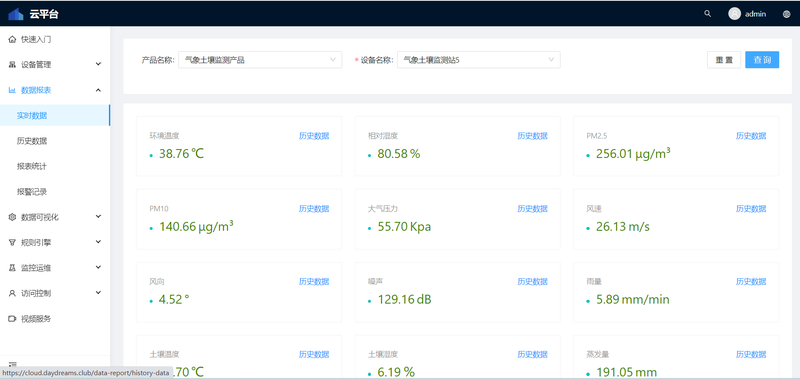Open the search magnifier icon
Image resolution: width=800 pixels, height=379 pixels.
[x=707, y=14]
